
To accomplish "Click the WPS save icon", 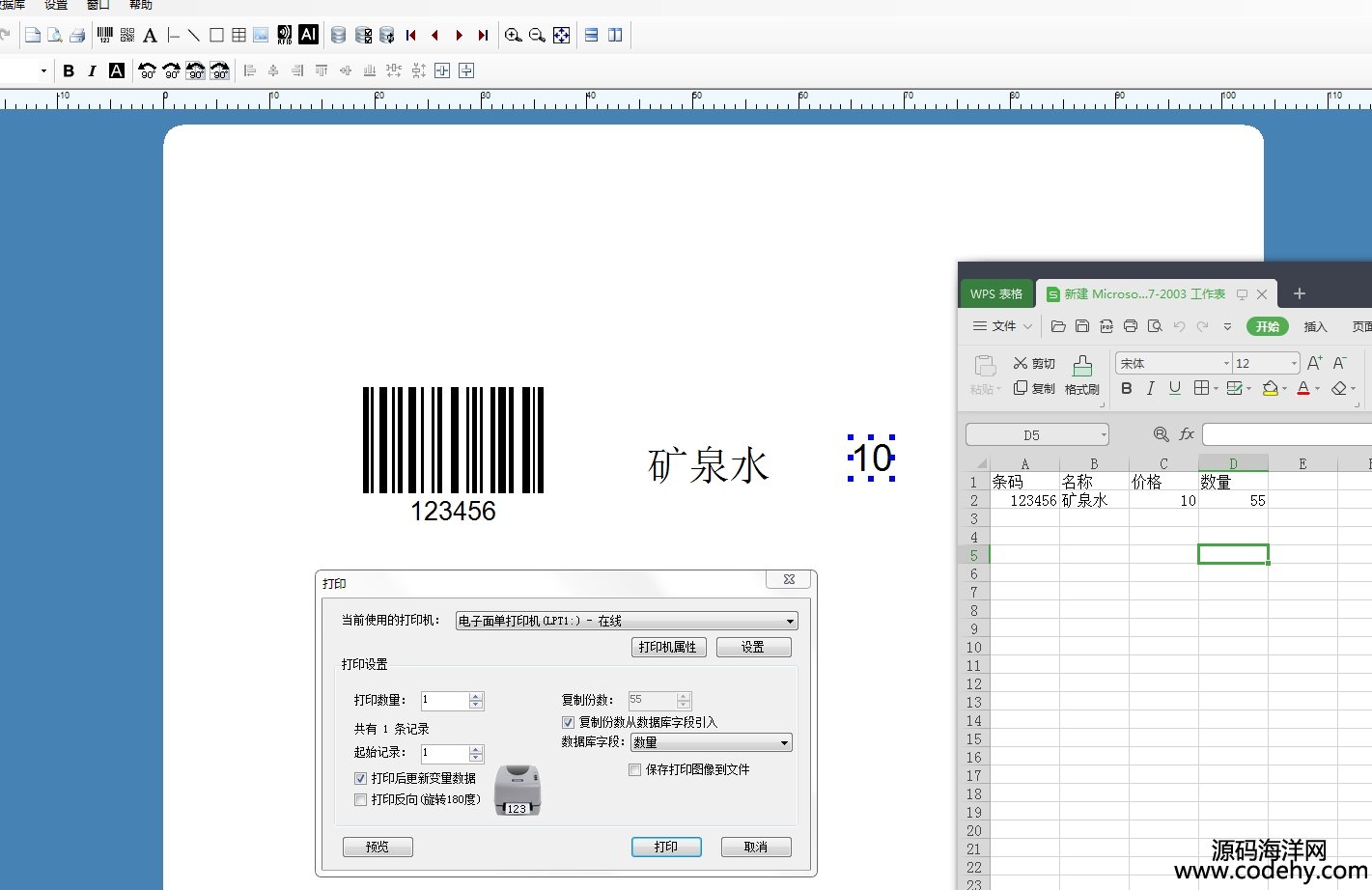I will (x=1082, y=326).
